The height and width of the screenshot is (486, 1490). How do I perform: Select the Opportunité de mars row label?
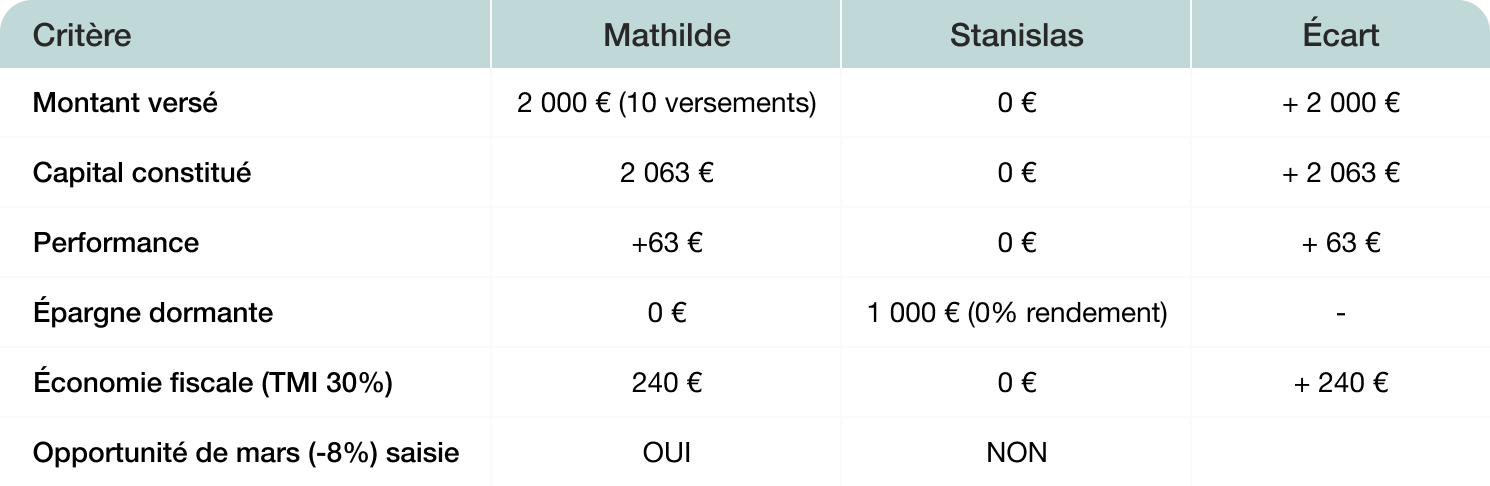246,453
